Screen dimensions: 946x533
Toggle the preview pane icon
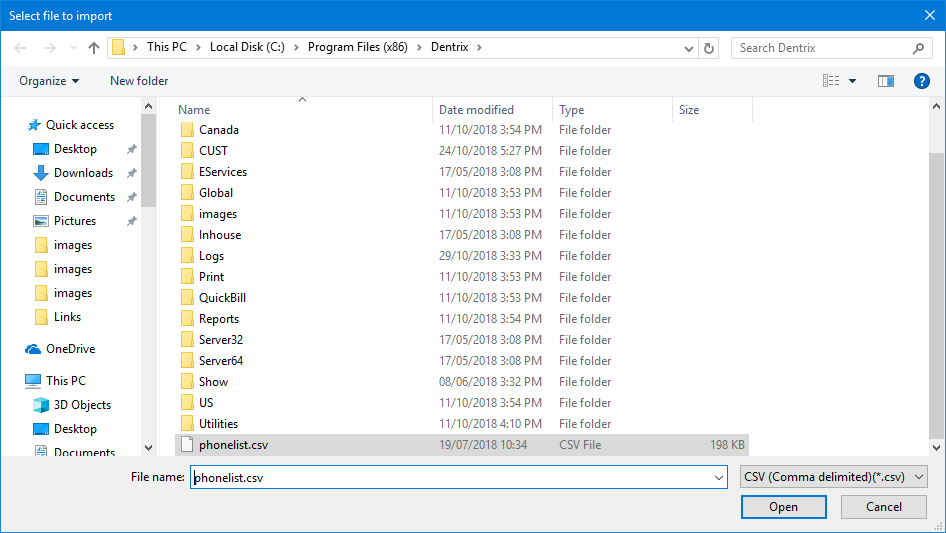[885, 81]
